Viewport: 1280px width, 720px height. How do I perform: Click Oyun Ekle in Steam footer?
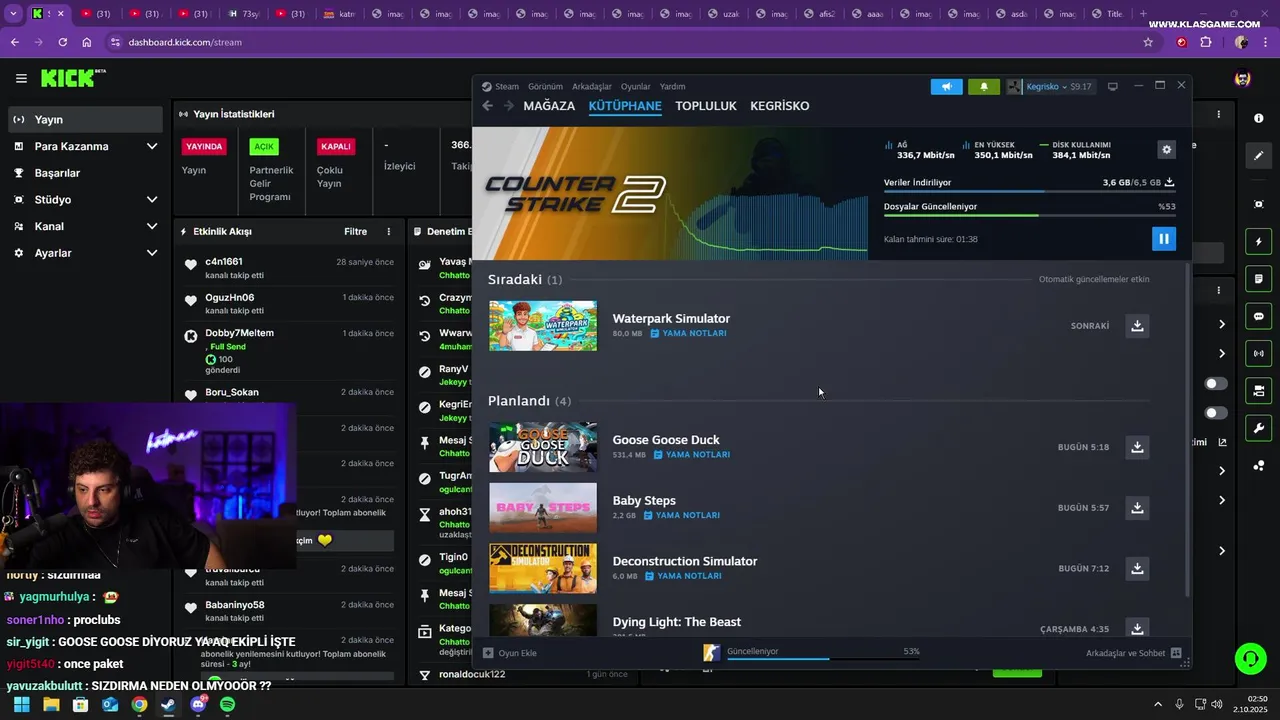pyautogui.click(x=510, y=653)
